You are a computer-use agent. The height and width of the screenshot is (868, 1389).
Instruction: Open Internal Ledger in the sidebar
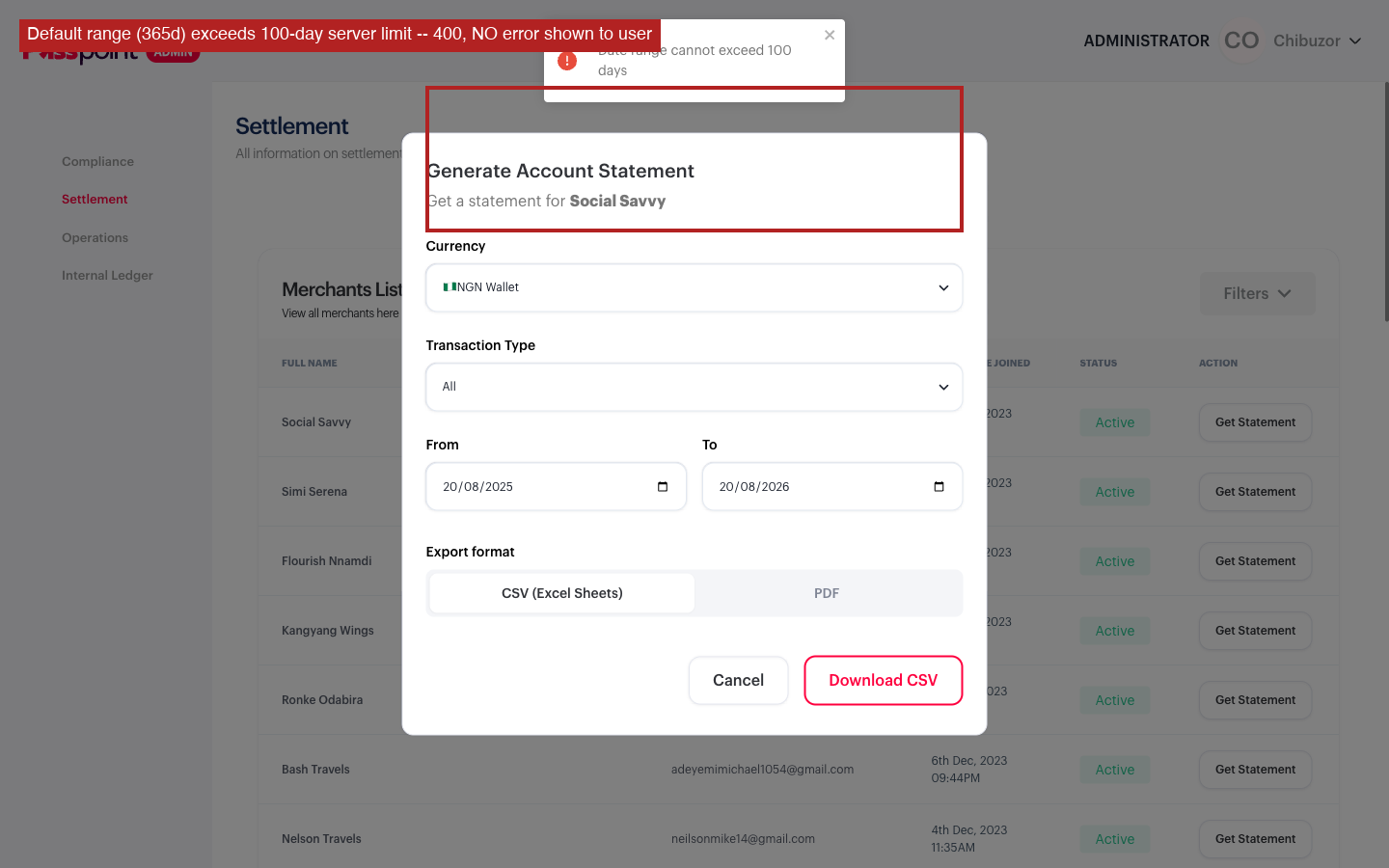coord(107,276)
